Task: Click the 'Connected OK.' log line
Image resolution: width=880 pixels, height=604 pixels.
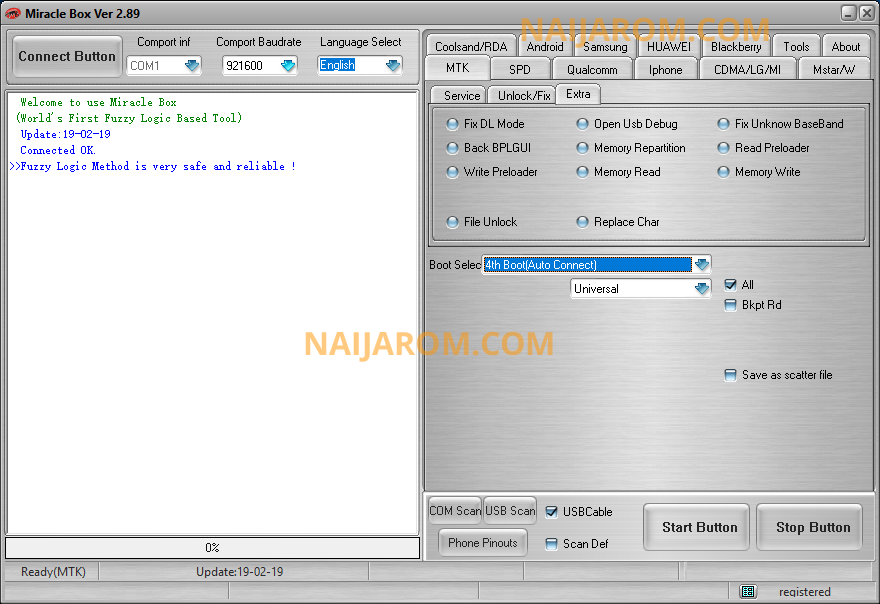Action: point(58,150)
